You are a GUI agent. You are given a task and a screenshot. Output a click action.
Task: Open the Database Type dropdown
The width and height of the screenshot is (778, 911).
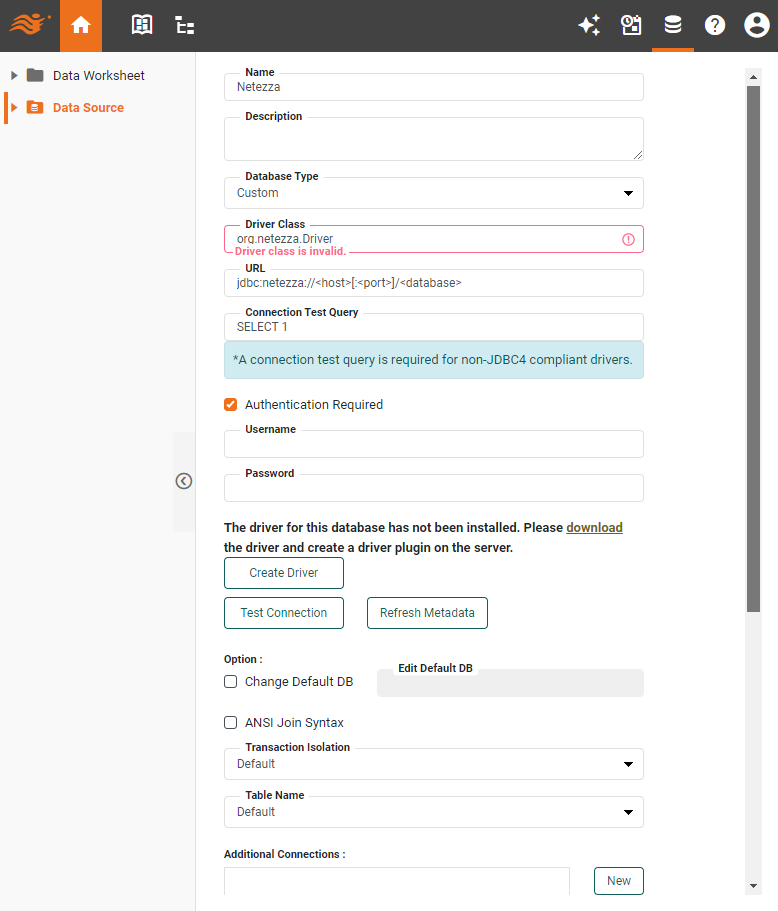[628, 192]
